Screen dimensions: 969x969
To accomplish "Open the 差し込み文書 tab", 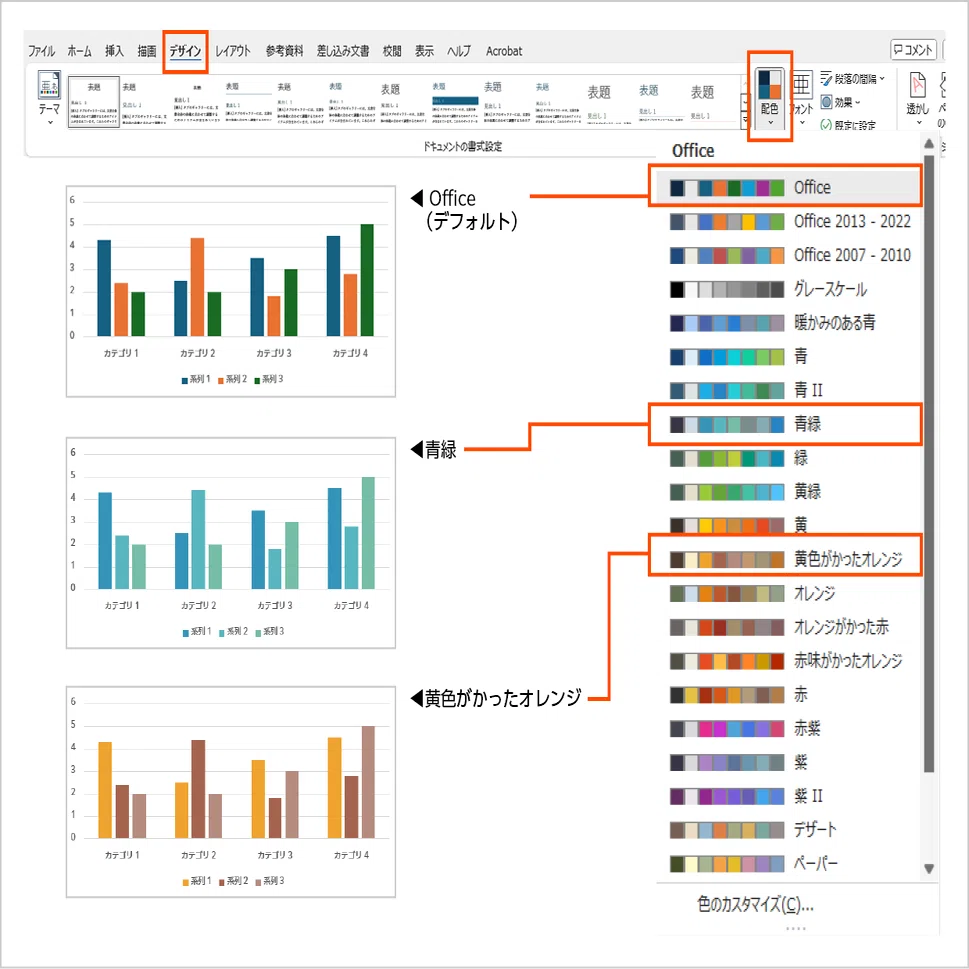I will 343,51.
